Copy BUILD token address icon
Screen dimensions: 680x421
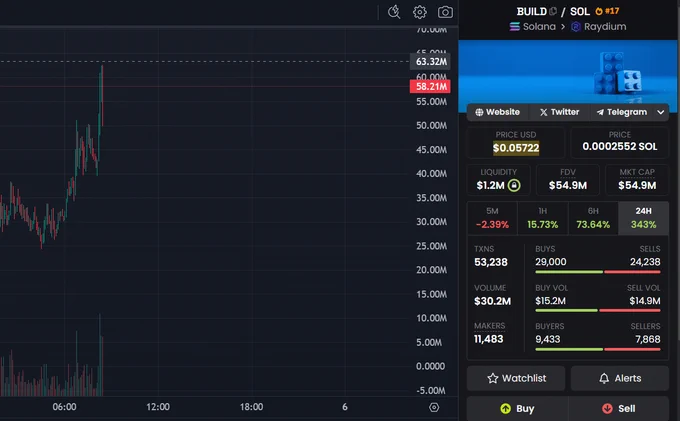pyautogui.click(x=552, y=11)
